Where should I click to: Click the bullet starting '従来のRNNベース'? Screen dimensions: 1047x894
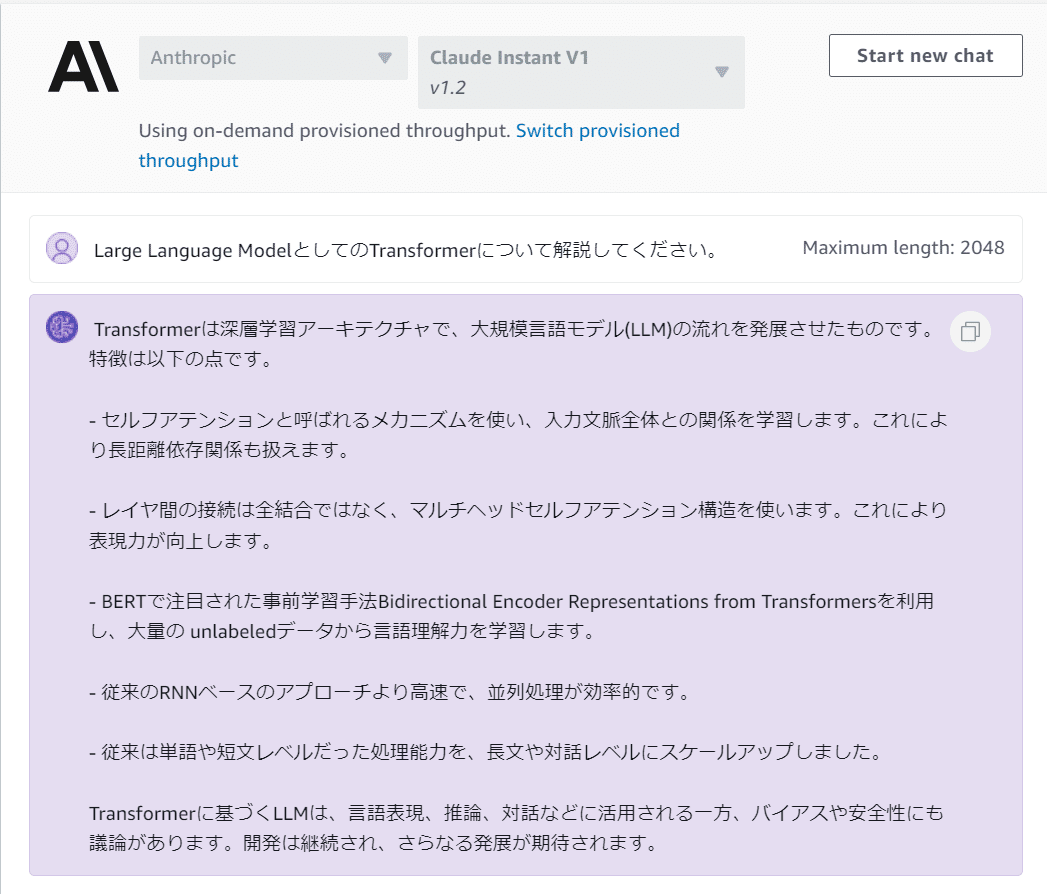391,692
